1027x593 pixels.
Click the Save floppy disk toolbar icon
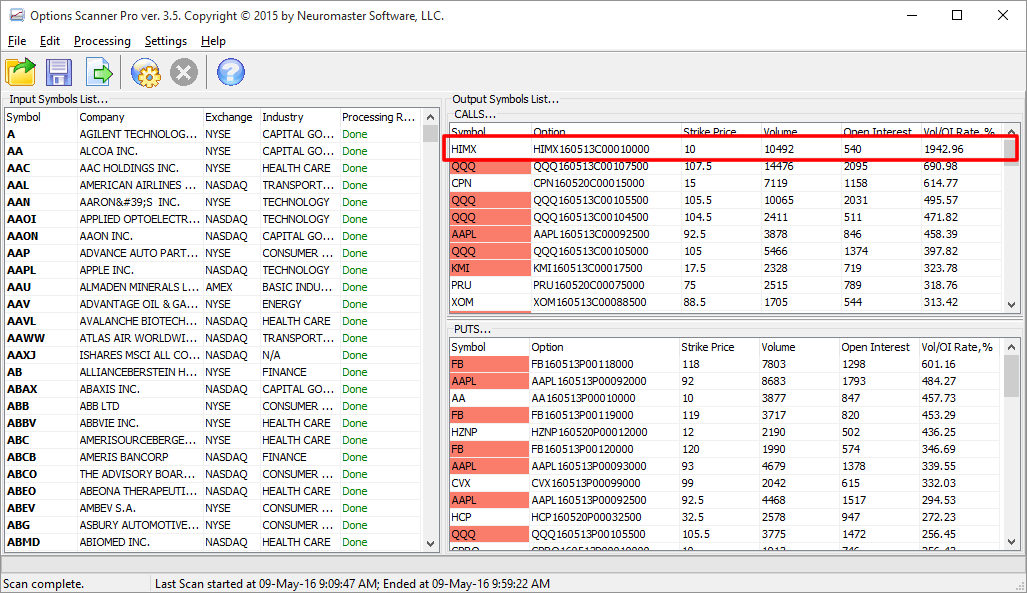point(59,72)
